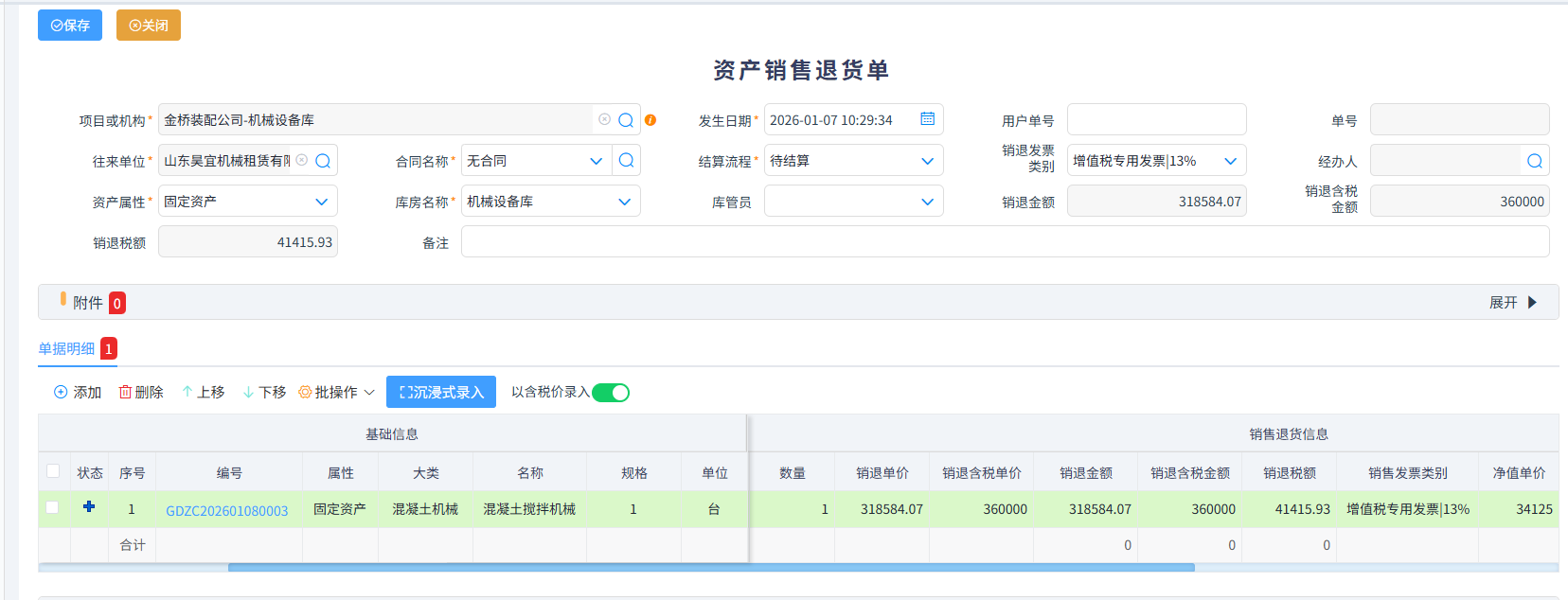The width and height of the screenshot is (1568, 600).
Task: Expand the 附件 section with 展开
Action: 1512,303
